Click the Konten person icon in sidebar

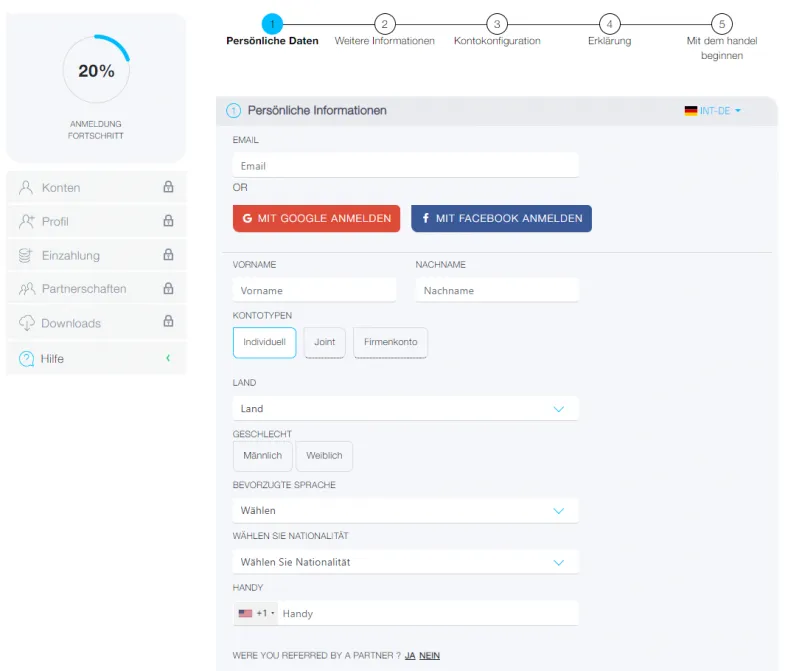[26, 187]
